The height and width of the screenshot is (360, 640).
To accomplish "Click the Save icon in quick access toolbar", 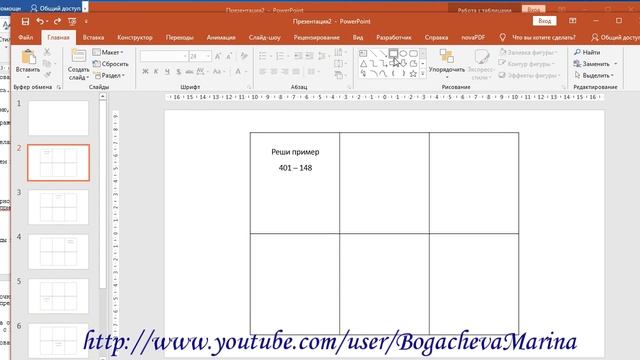I will click(25, 21).
